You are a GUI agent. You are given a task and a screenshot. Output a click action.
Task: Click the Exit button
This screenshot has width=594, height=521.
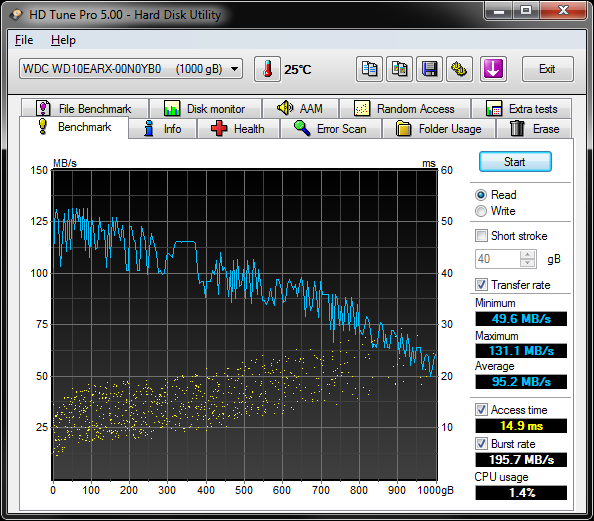(547, 69)
